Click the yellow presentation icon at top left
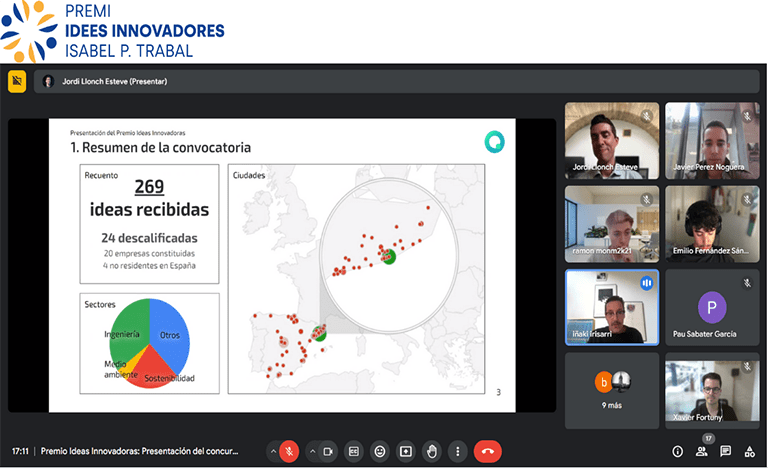The height and width of the screenshot is (468, 768). pos(17,81)
